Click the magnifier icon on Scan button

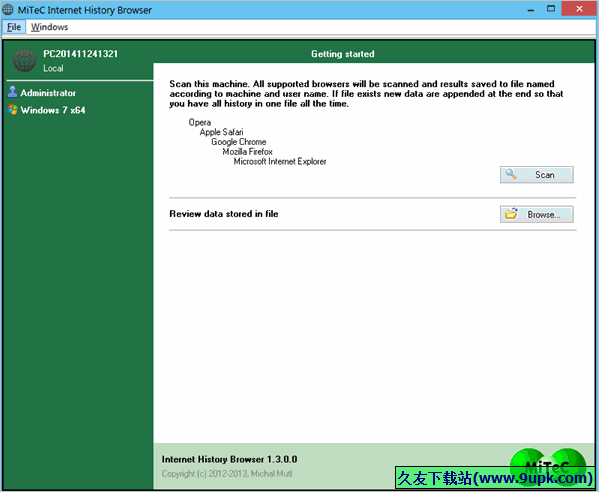point(511,174)
